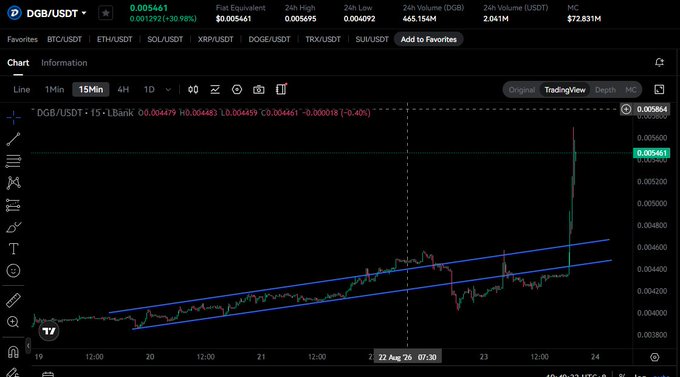
Task: Click the DigiByte coin logo
Action: 14,13
